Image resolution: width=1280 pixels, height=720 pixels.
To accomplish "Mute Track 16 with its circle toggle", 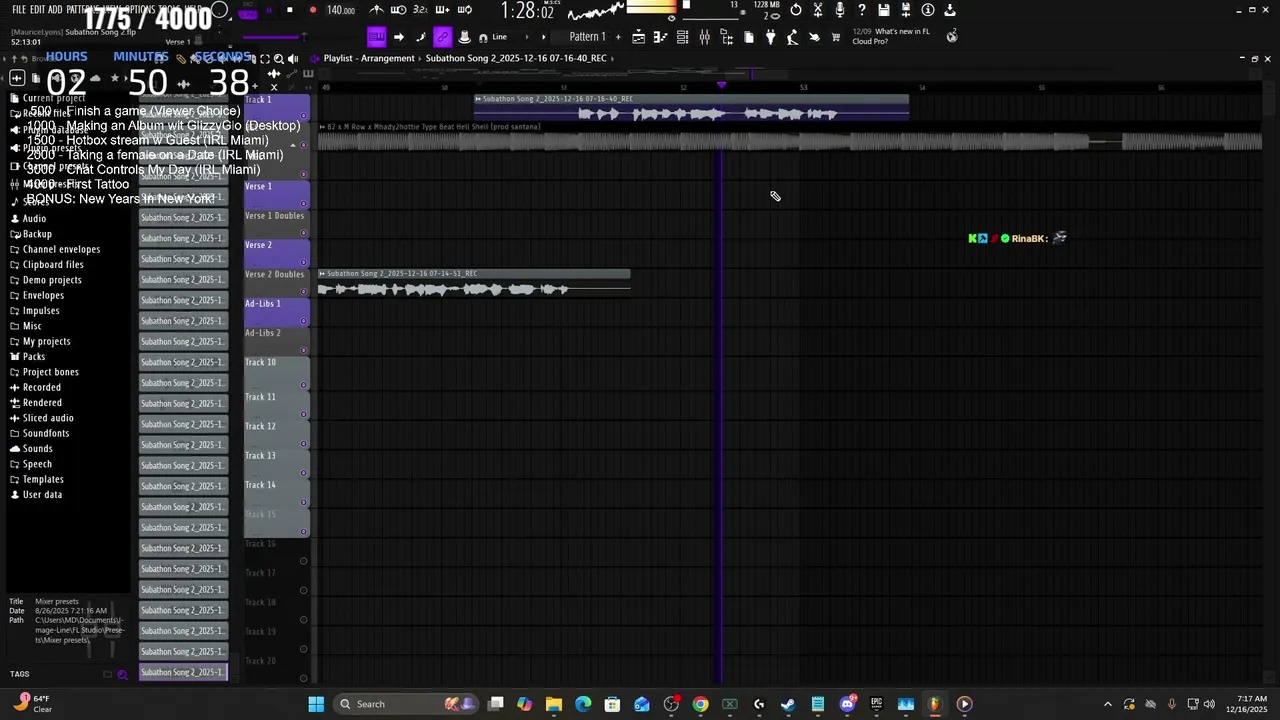I will tap(303, 561).
